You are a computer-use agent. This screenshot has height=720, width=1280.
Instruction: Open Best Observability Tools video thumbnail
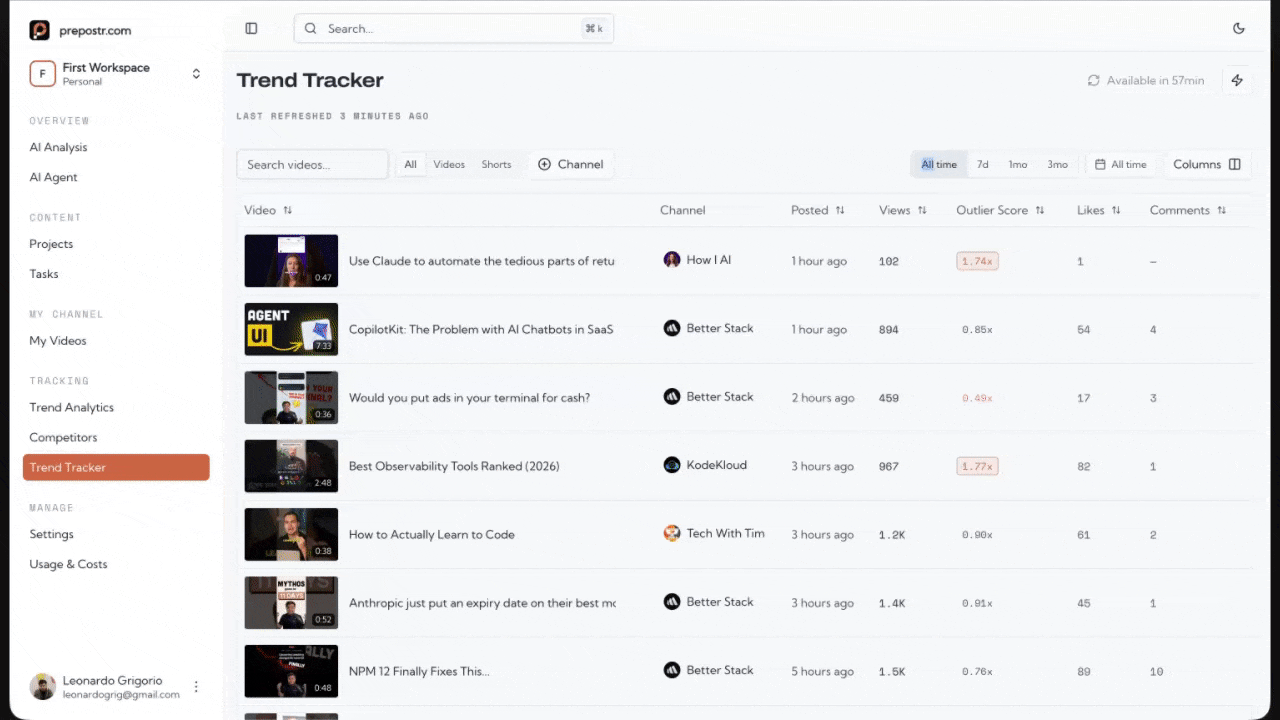pyautogui.click(x=291, y=466)
